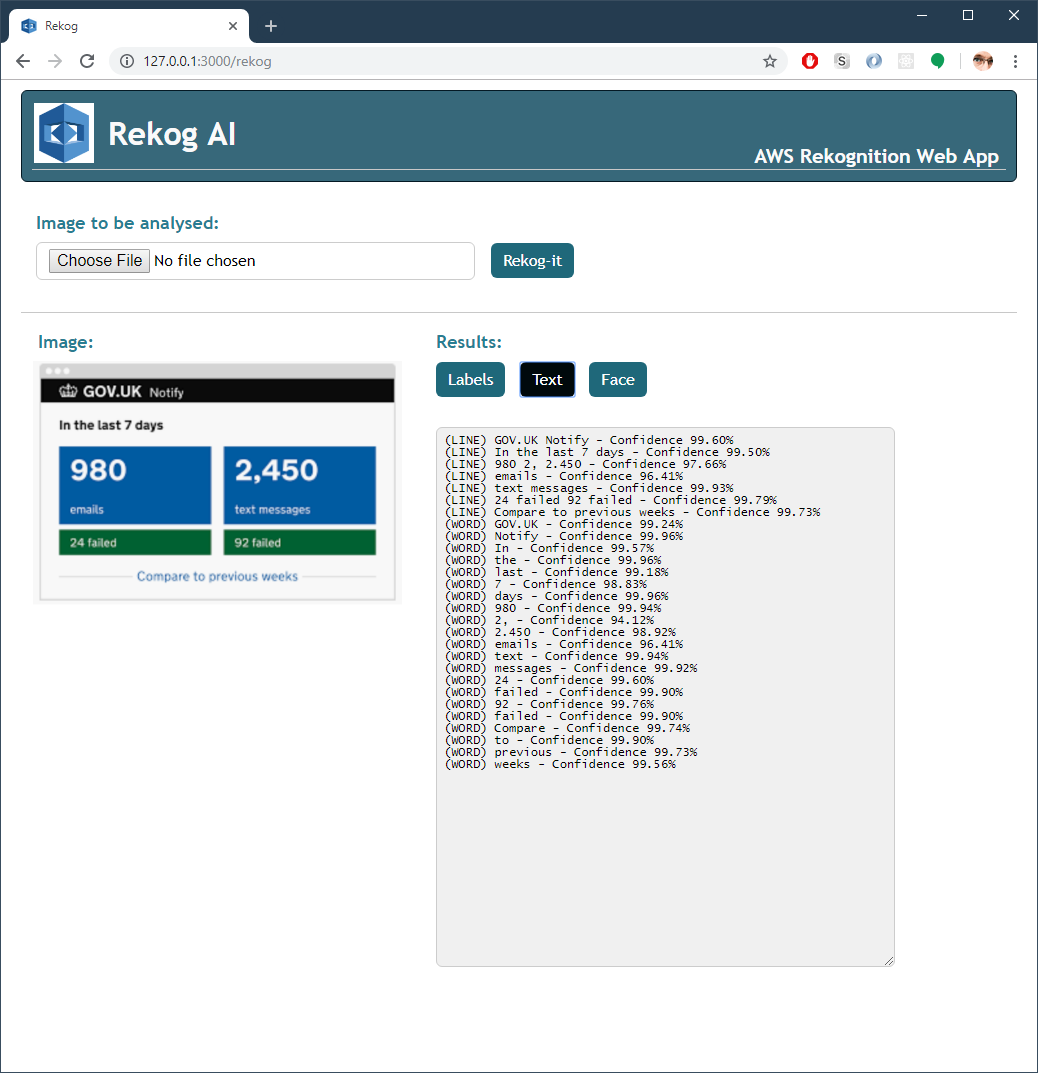This screenshot has width=1038, height=1073.
Task: Click the results textarea resize handle
Action: [889, 961]
